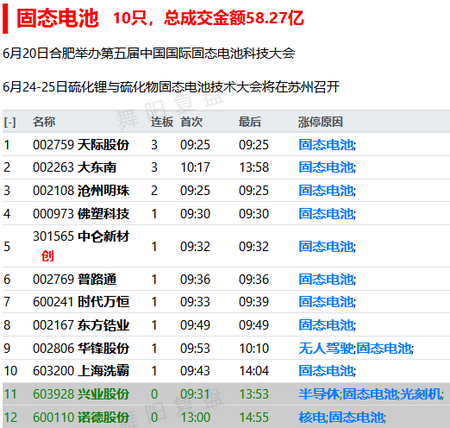This screenshot has width=450, height=428.
Task: Open the 光刻机 link for 兴业股份
Action: click(x=421, y=394)
